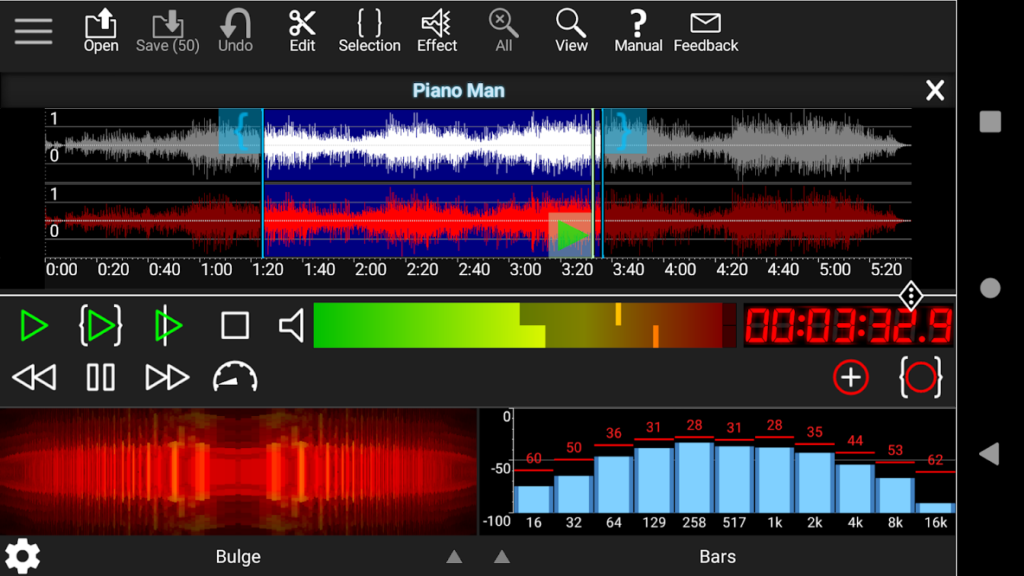Play the selection only with braces-play button
Image resolution: width=1024 pixels, height=576 pixels.
tap(100, 326)
